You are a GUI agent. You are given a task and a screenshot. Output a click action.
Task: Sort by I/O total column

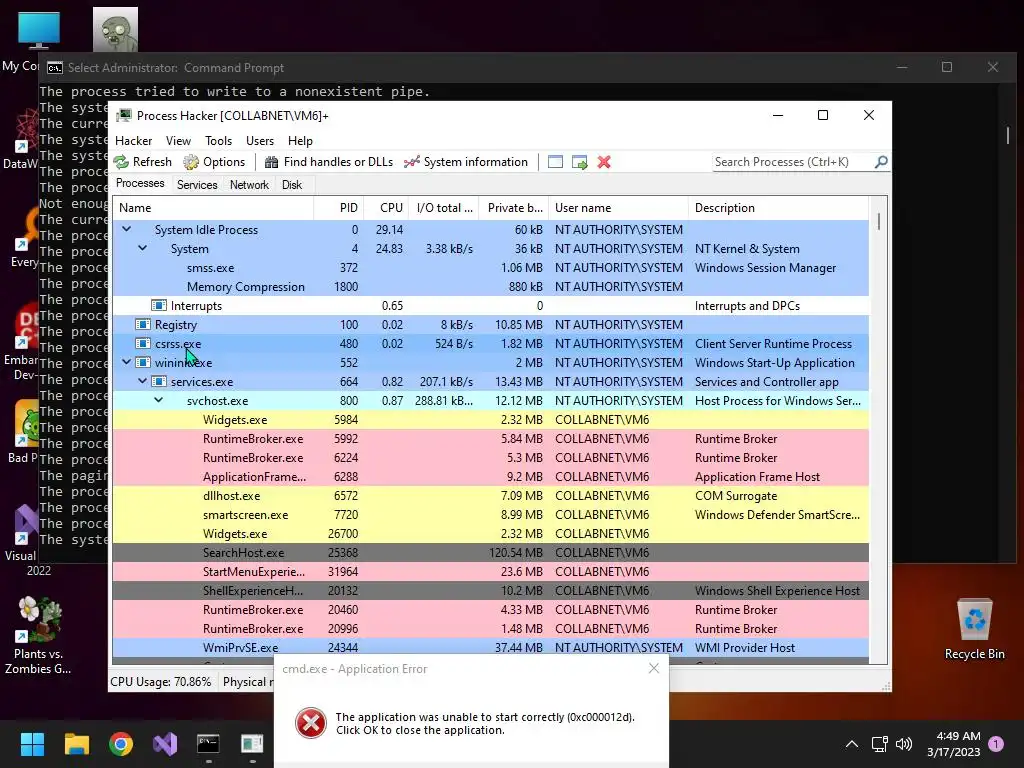pyautogui.click(x=444, y=208)
